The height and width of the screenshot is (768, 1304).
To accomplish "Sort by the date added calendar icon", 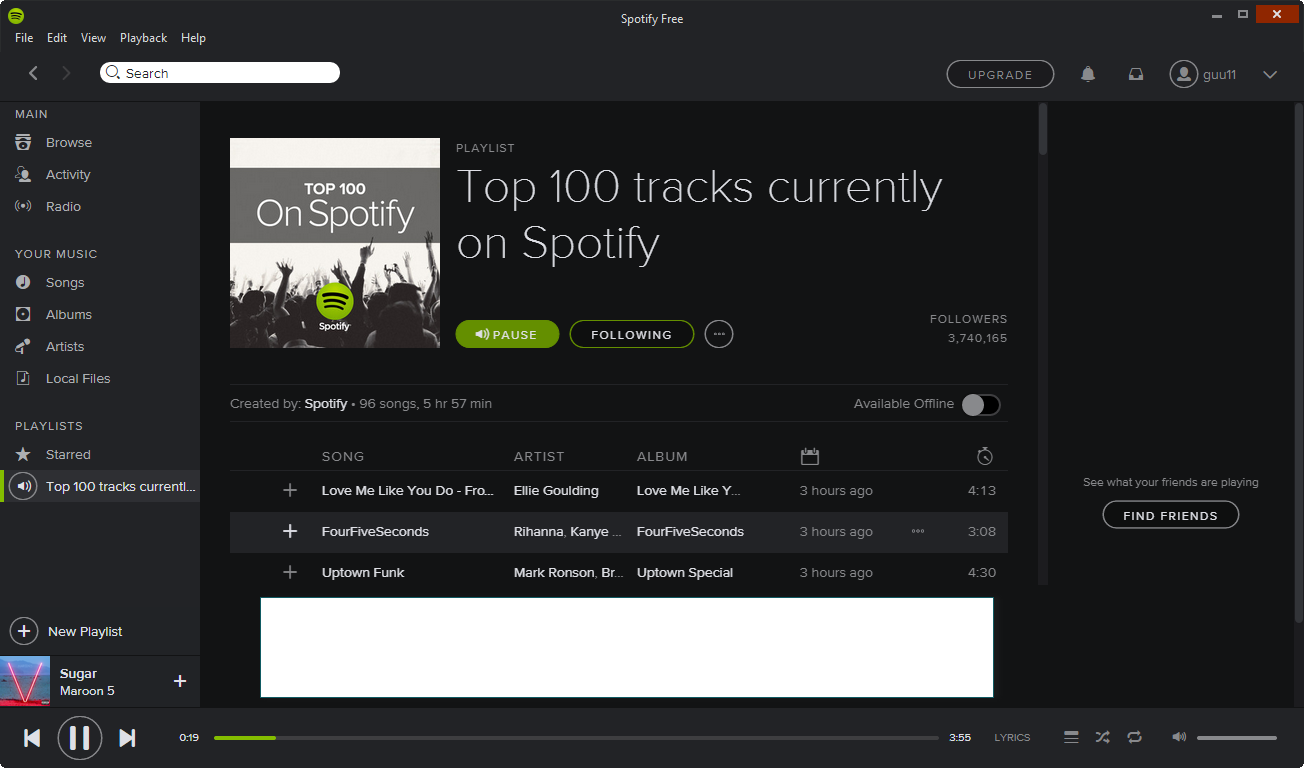I will pos(810,456).
